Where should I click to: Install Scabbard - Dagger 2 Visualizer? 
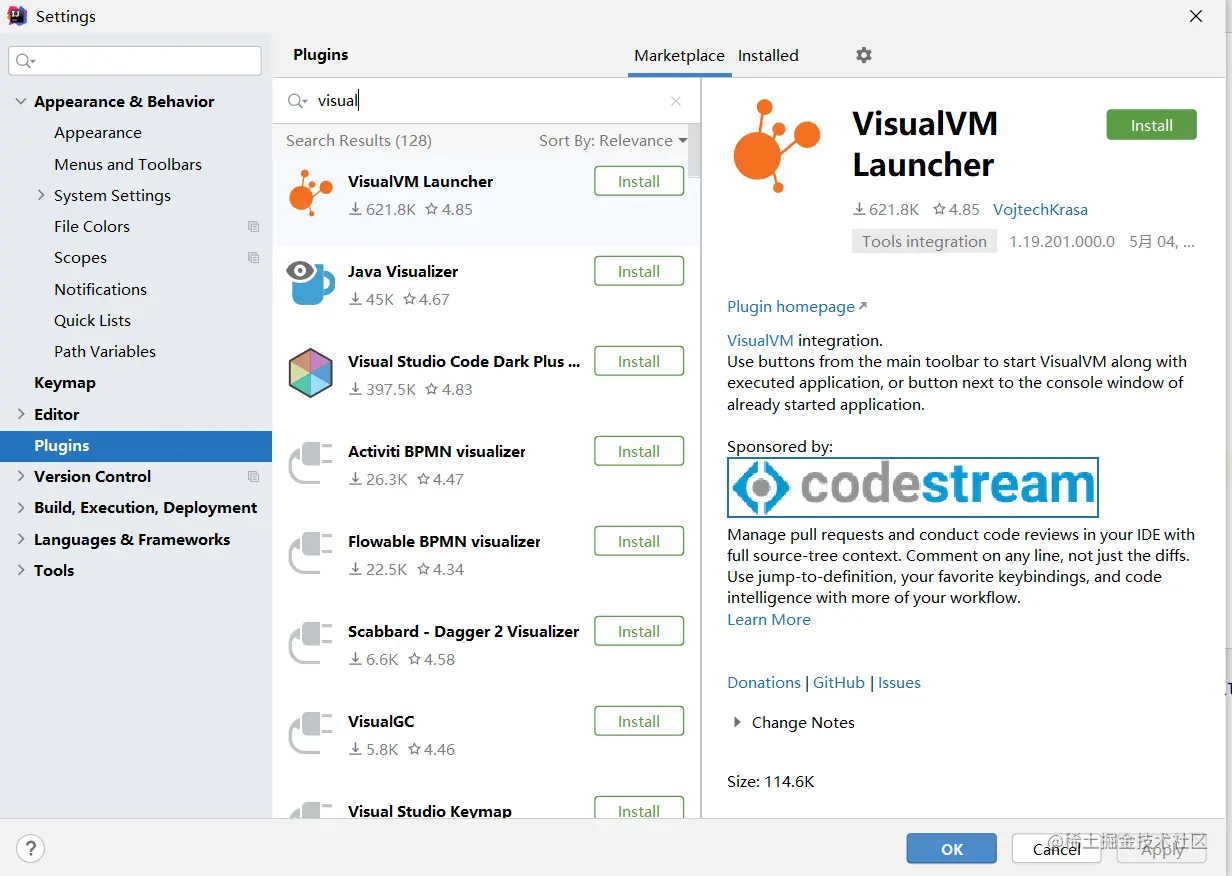pyautogui.click(x=639, y=632)
